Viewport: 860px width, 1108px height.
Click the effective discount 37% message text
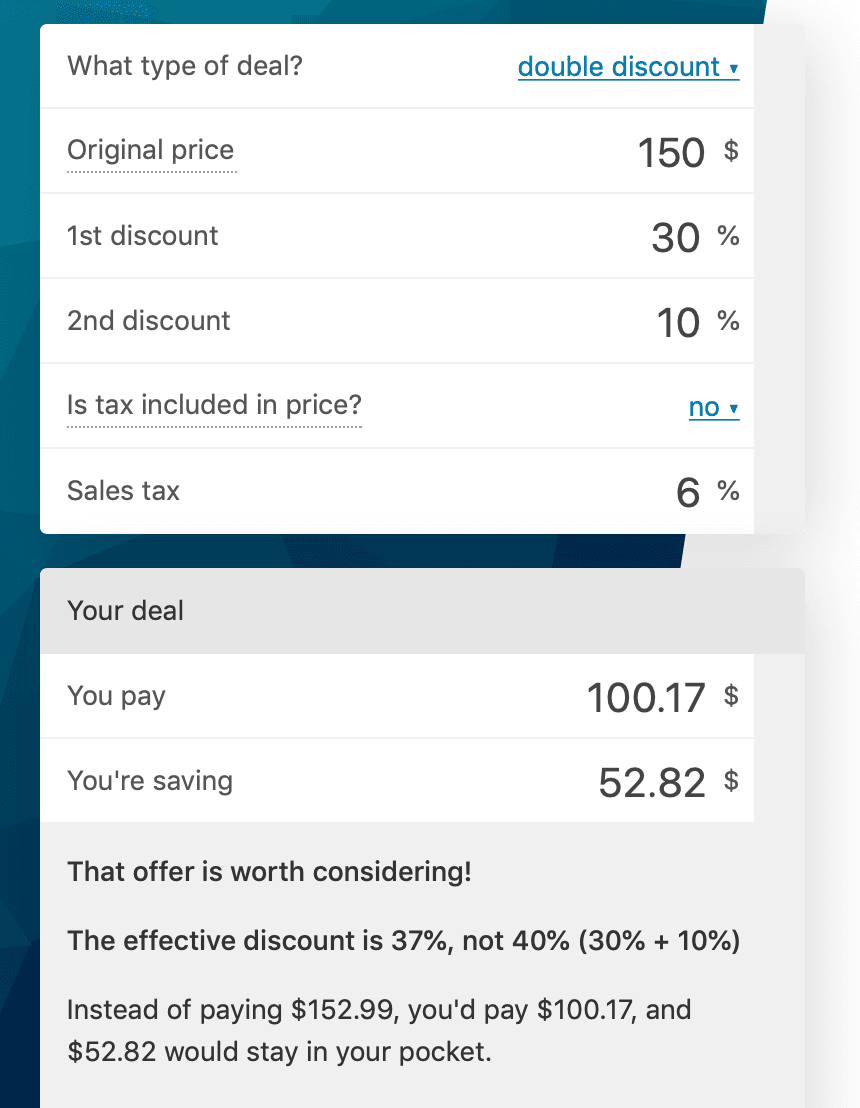click(403, 941)
